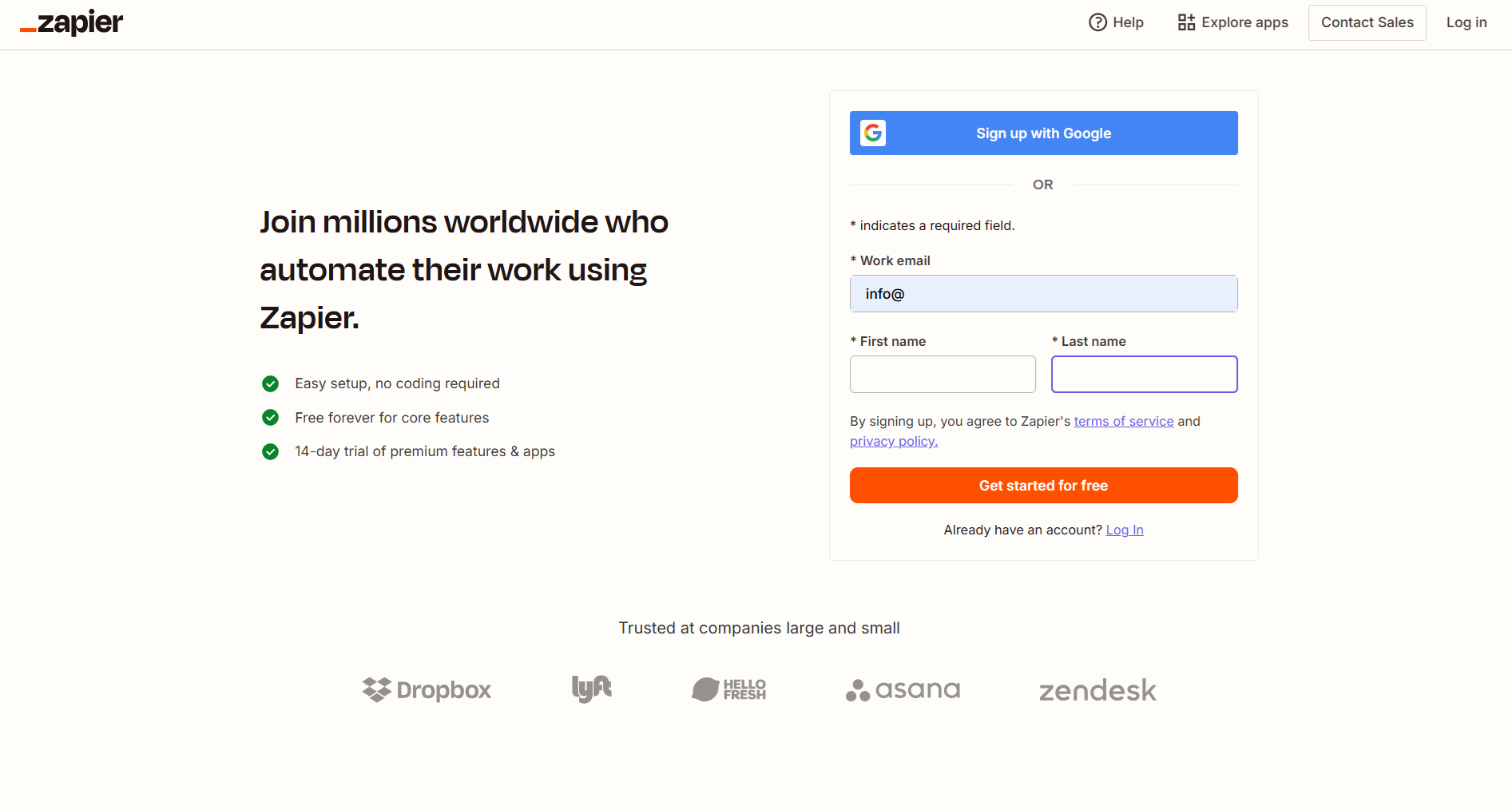Open the terms of service link

coord(1123,421)
